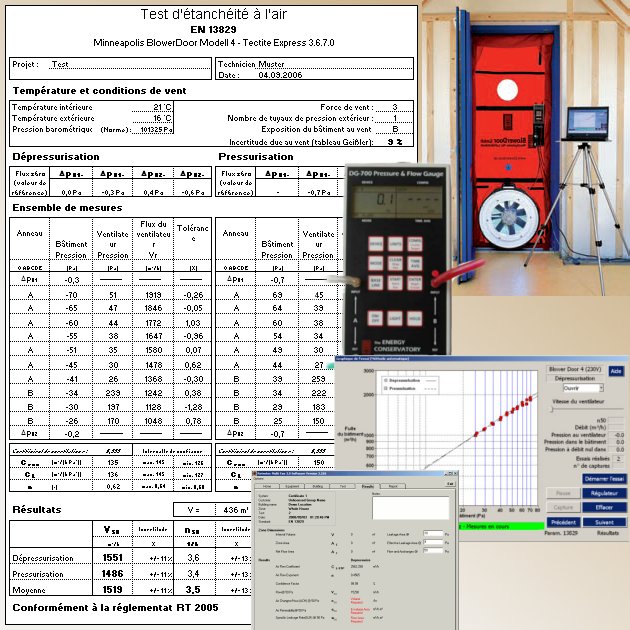630x630 pixels.
Task: Click the greyed Pause button
Action: tap(563, 493)
